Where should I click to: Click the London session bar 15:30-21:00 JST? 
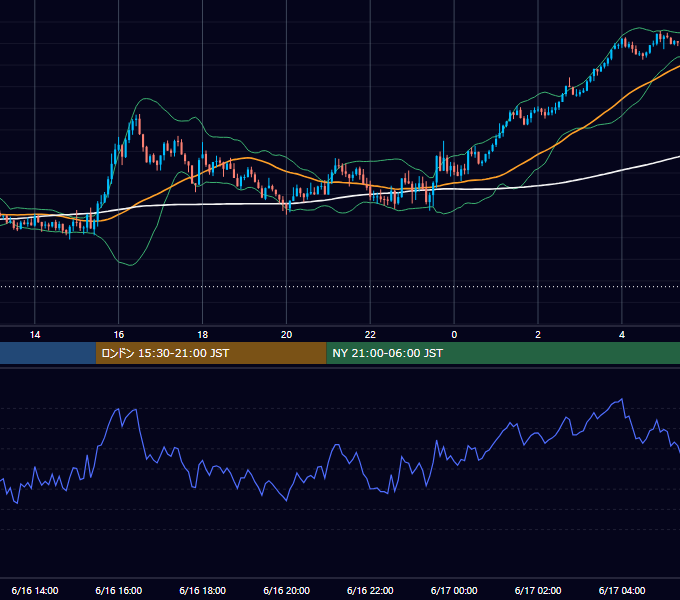pos(211,353)
